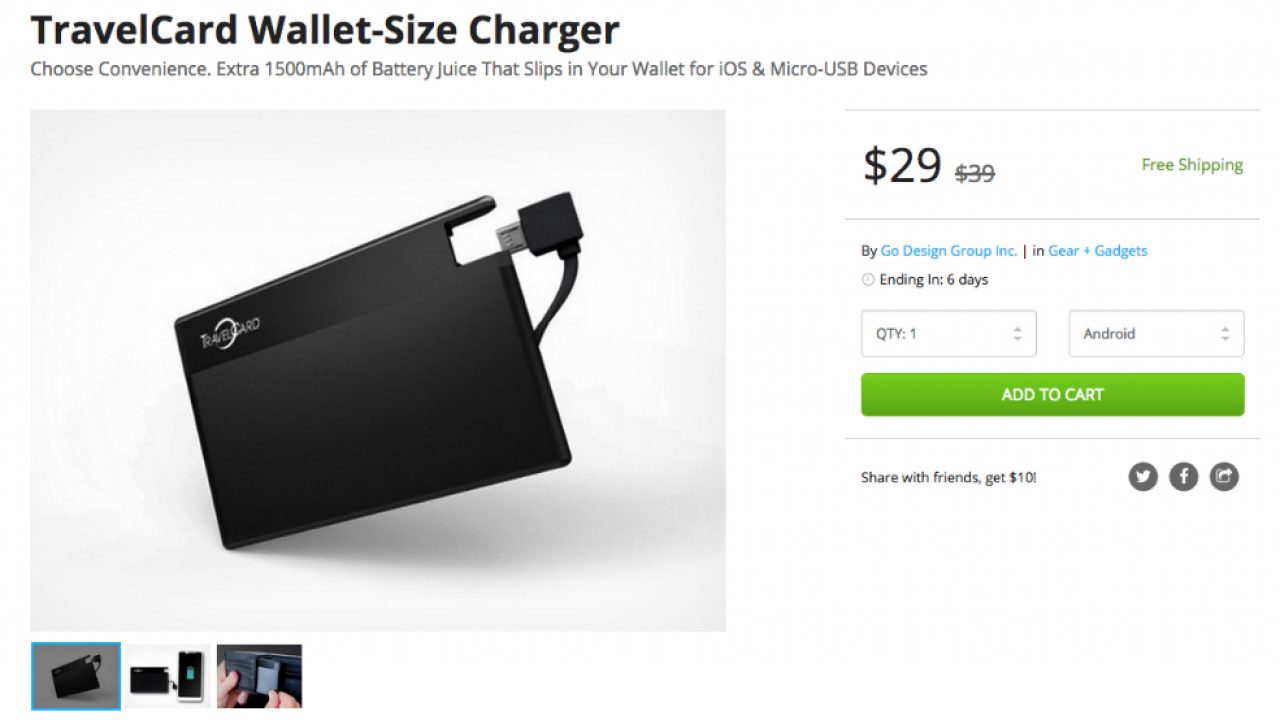
Task: Click the QTY selector arrows
Action: tap(1017, 334)
